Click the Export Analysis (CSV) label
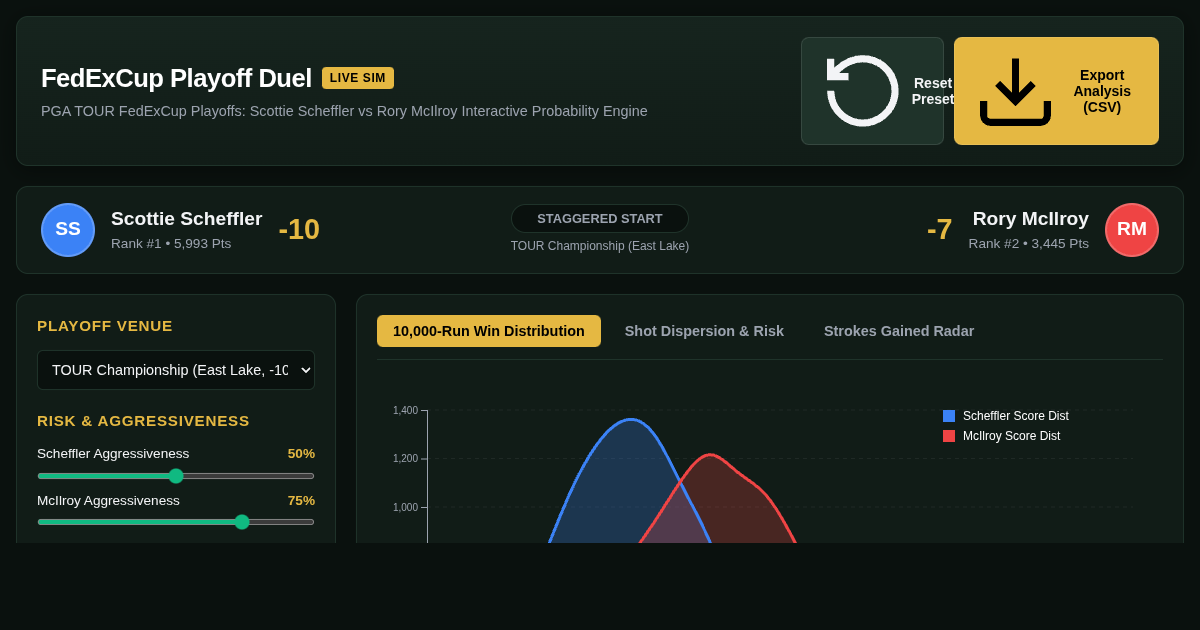 point(1102,91)
